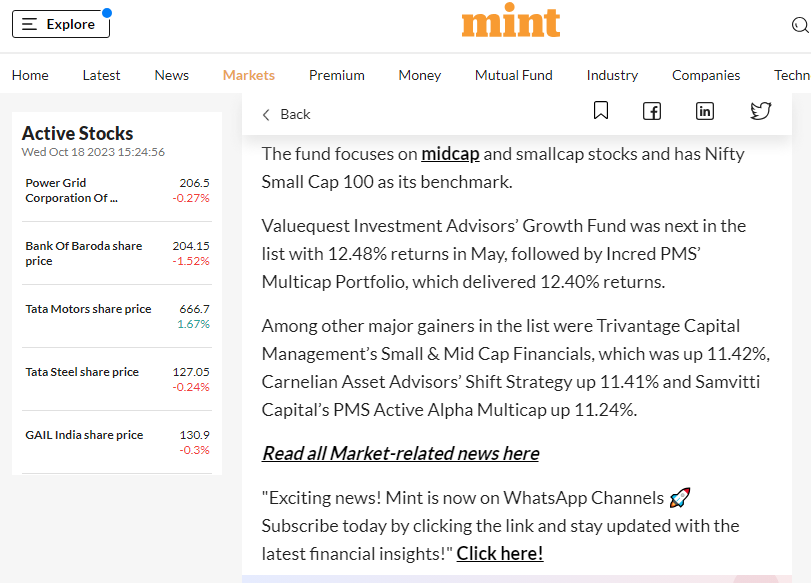
Task: Open the Explore hamburger menu
Action: coord(60,24)
